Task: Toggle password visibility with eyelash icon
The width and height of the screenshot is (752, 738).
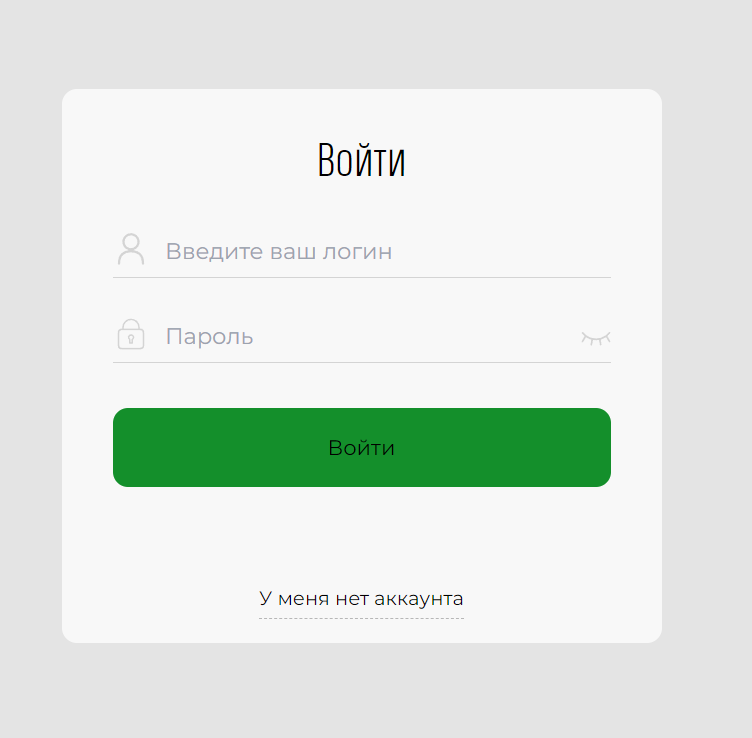Action: pos(596,338)
